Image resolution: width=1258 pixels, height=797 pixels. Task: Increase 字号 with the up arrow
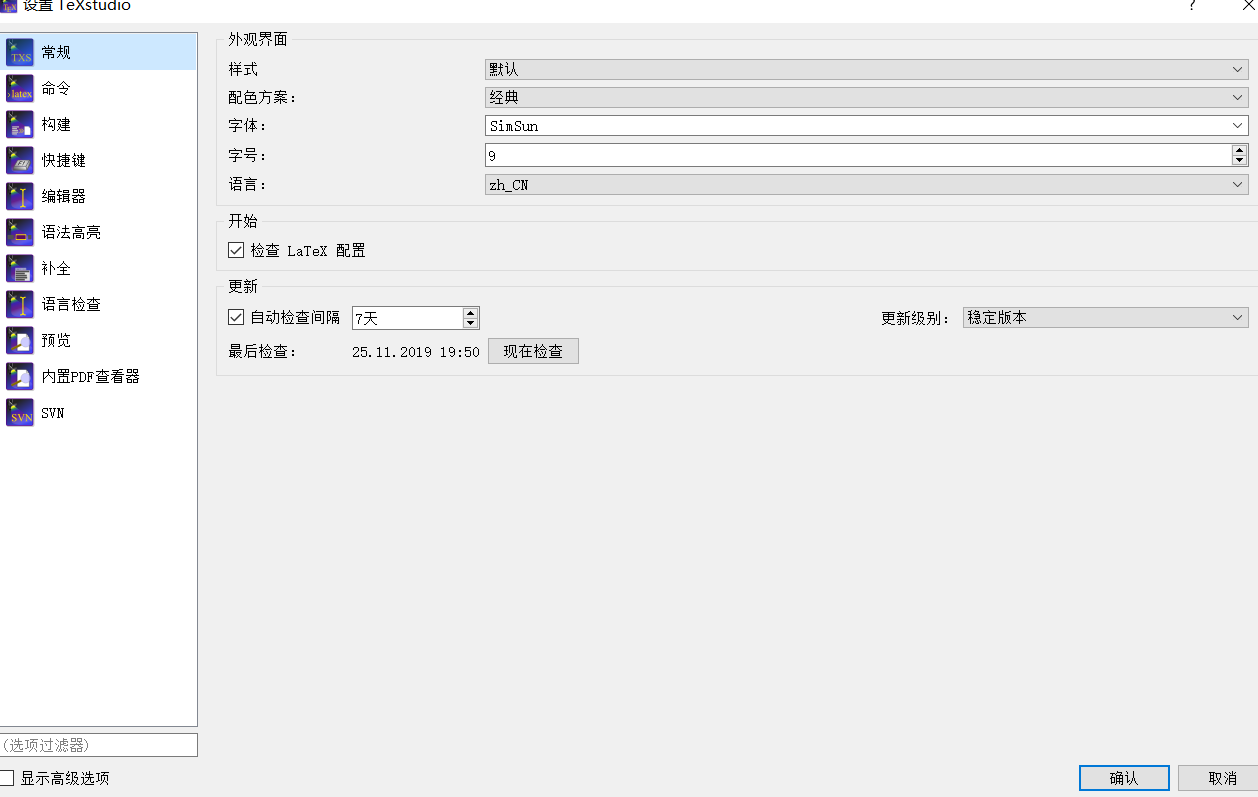(x=1240, y=150)
